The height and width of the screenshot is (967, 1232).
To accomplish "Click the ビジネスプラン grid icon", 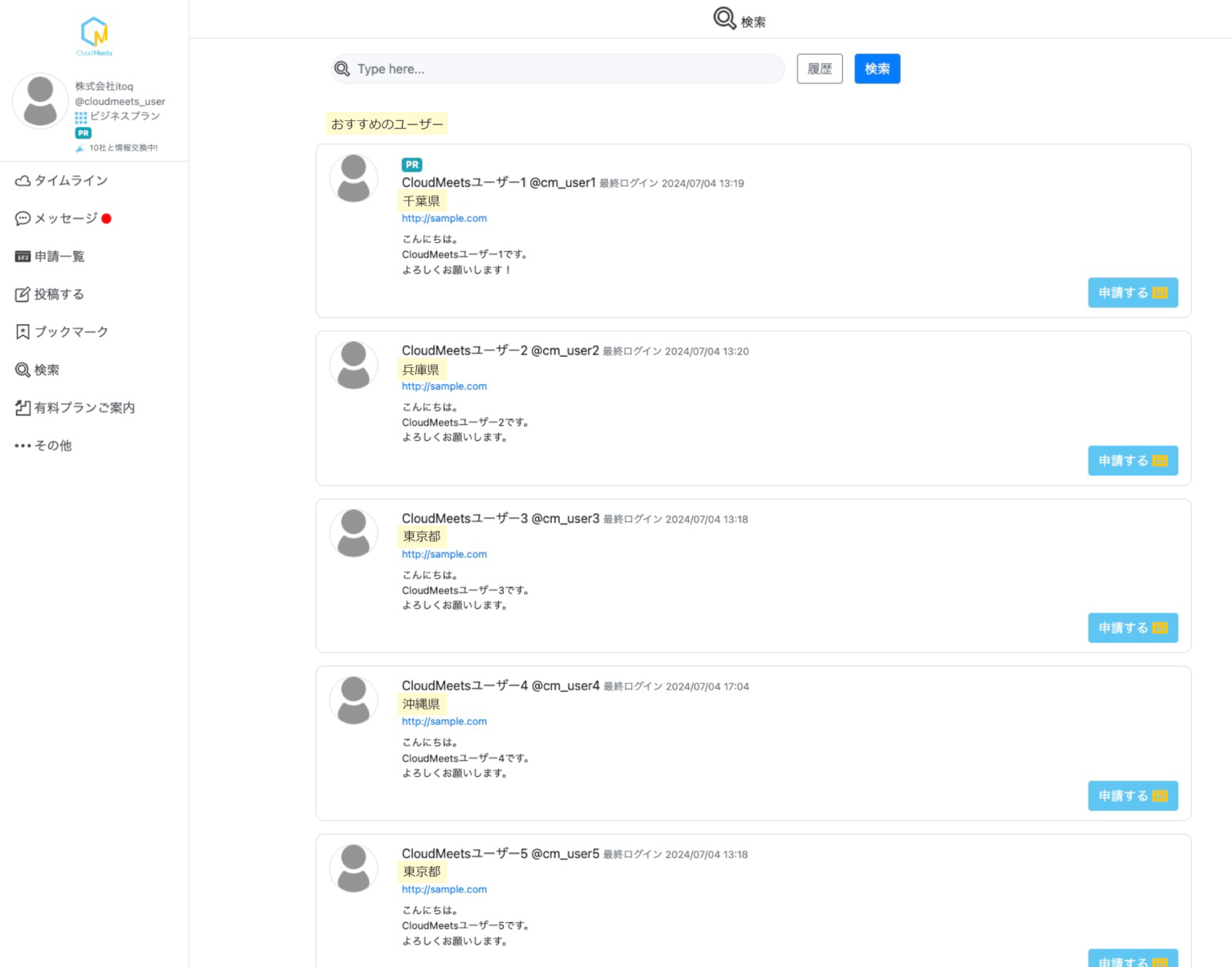I will pos(81,117).
